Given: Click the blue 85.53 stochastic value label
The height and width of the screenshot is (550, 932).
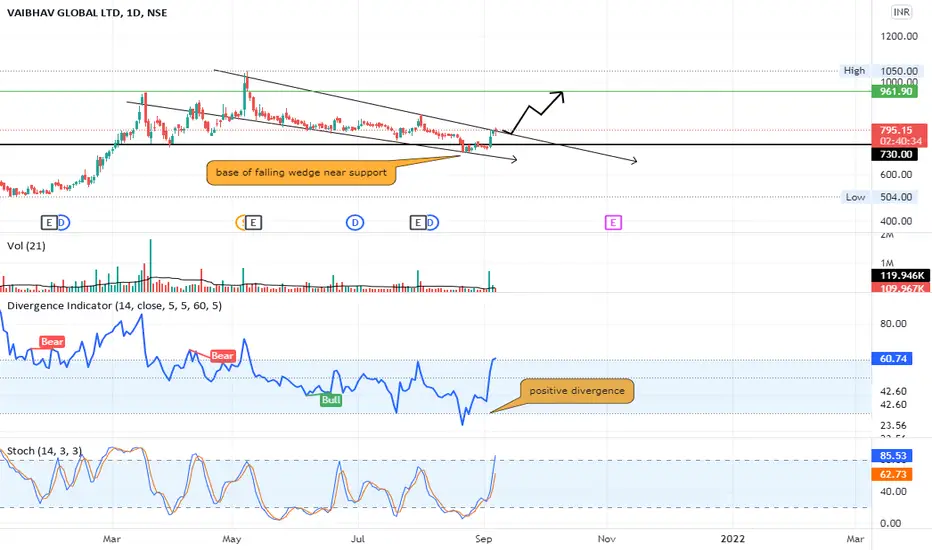Looking at the screenshot, I should point(892,456).
